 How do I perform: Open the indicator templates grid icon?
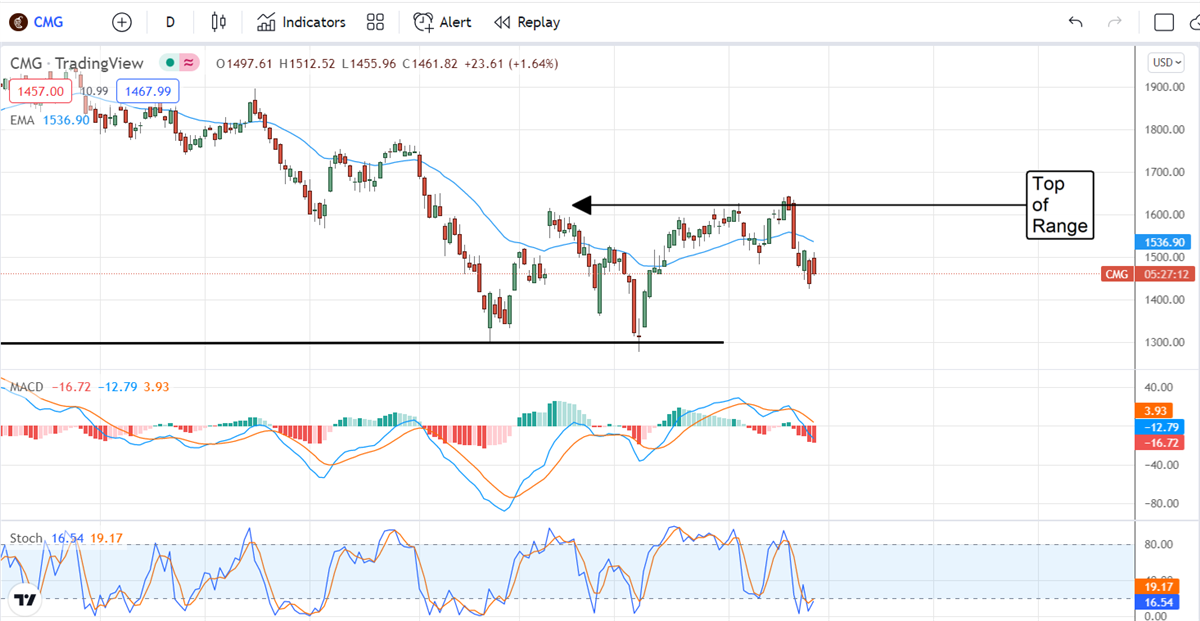pos(375,22)
